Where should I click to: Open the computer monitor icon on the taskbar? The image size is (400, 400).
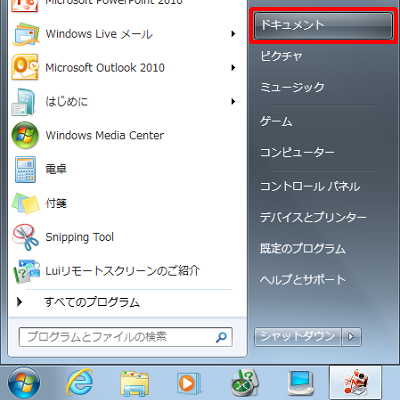coord(301,383)
